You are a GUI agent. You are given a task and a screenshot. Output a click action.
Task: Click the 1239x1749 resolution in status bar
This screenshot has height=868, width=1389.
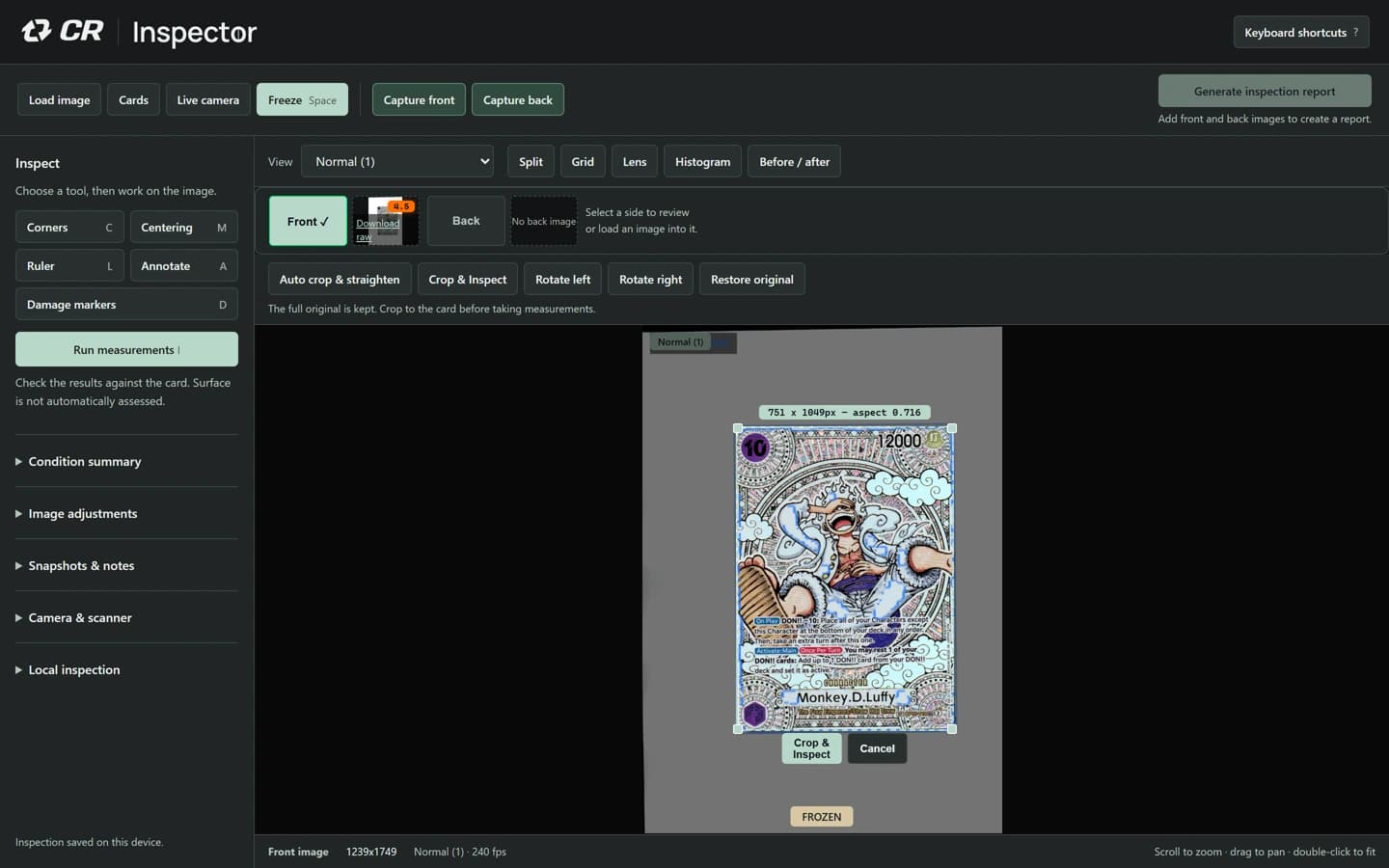tap(371, 852)
